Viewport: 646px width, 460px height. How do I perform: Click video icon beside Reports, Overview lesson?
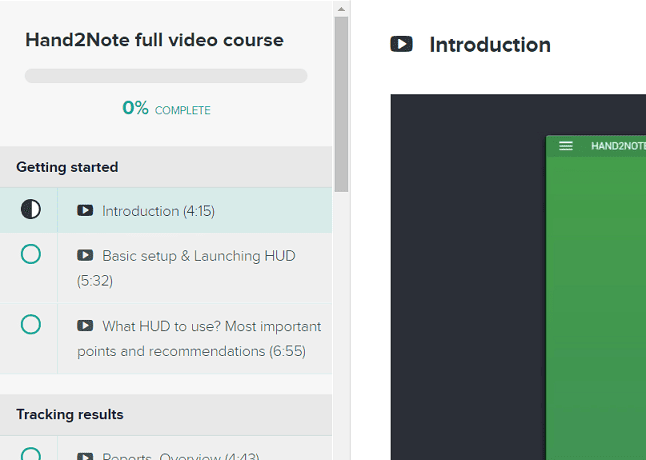tap(85, 457)
